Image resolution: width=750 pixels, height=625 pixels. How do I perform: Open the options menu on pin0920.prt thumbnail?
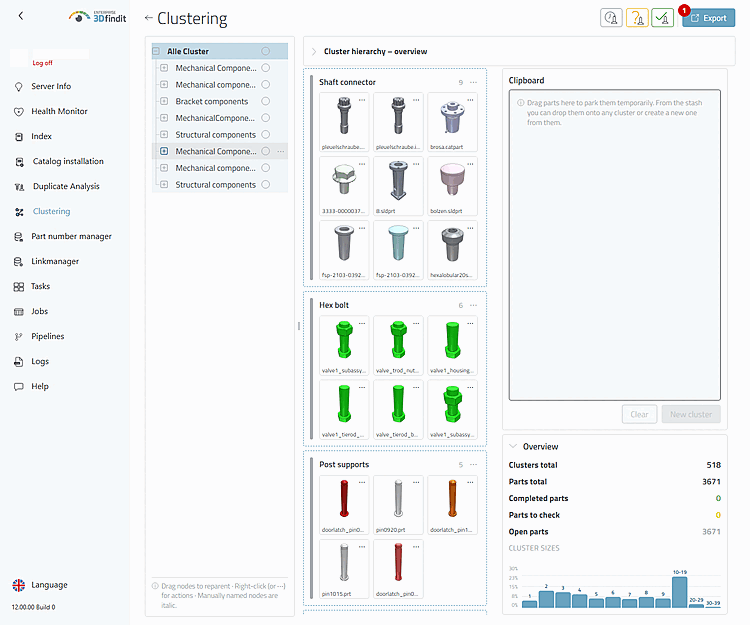(416, 482)
